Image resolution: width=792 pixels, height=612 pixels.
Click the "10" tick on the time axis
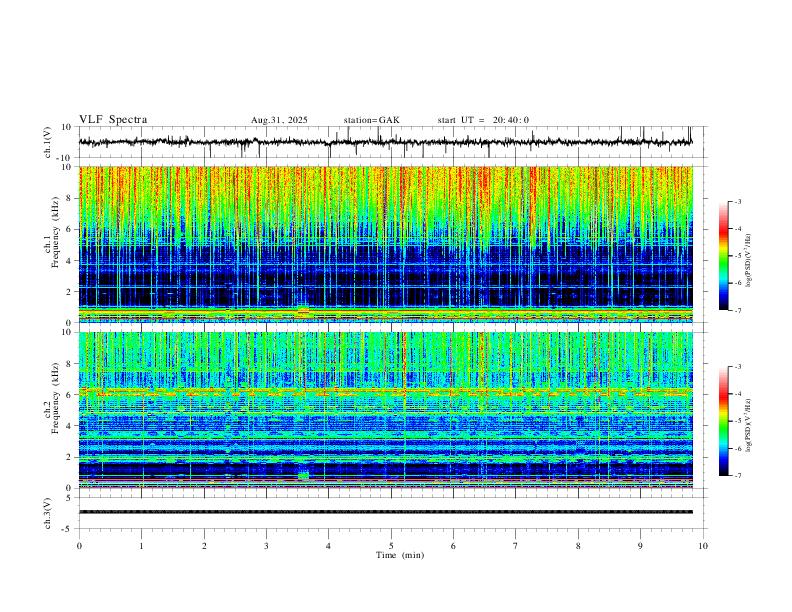coord(703,546)
